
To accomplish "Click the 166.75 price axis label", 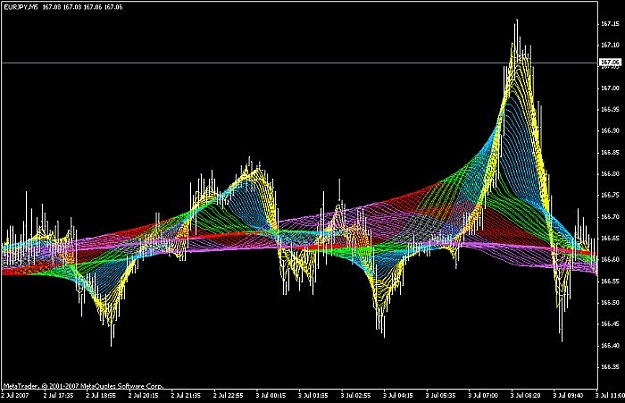I will (610, 195).
